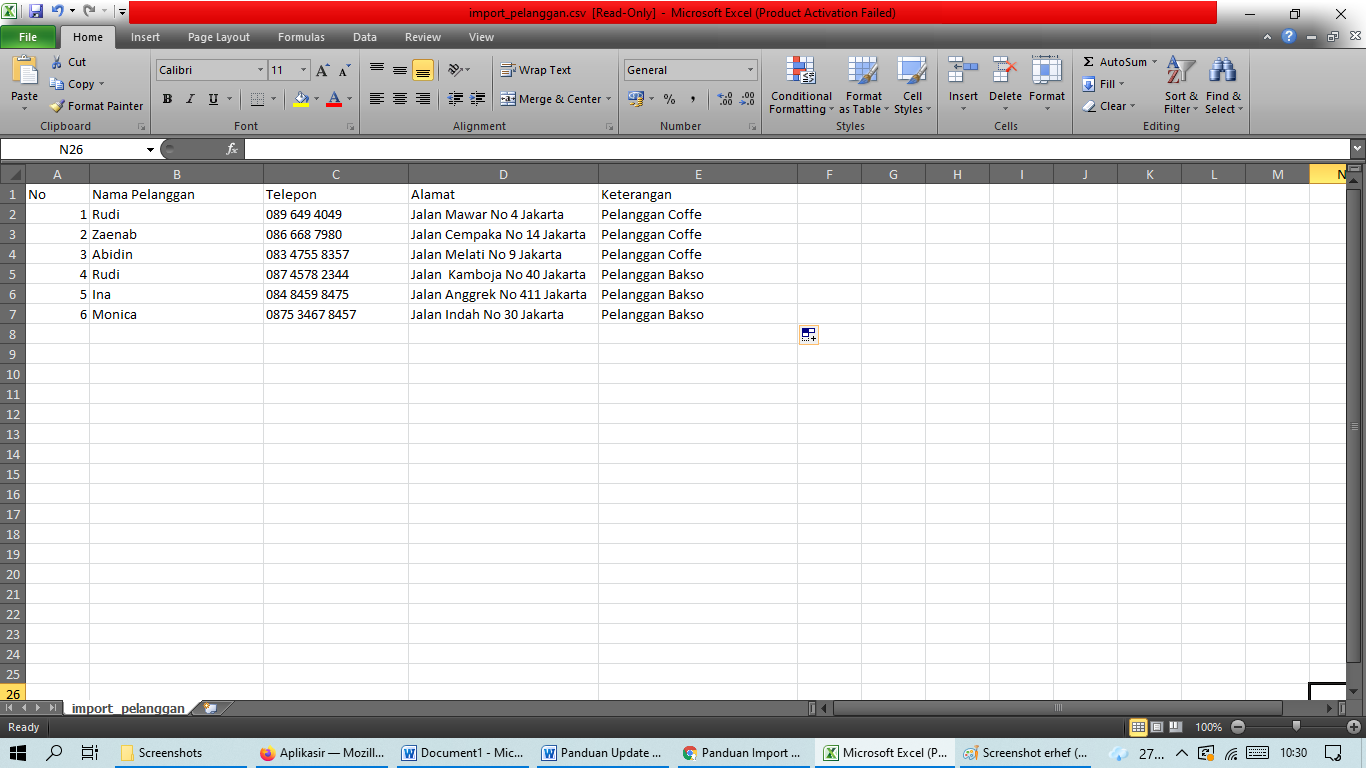Switch to the Page Layout tab
Image resolution: width=1366 pixels, height=768 pixels.
pos(219,37)
